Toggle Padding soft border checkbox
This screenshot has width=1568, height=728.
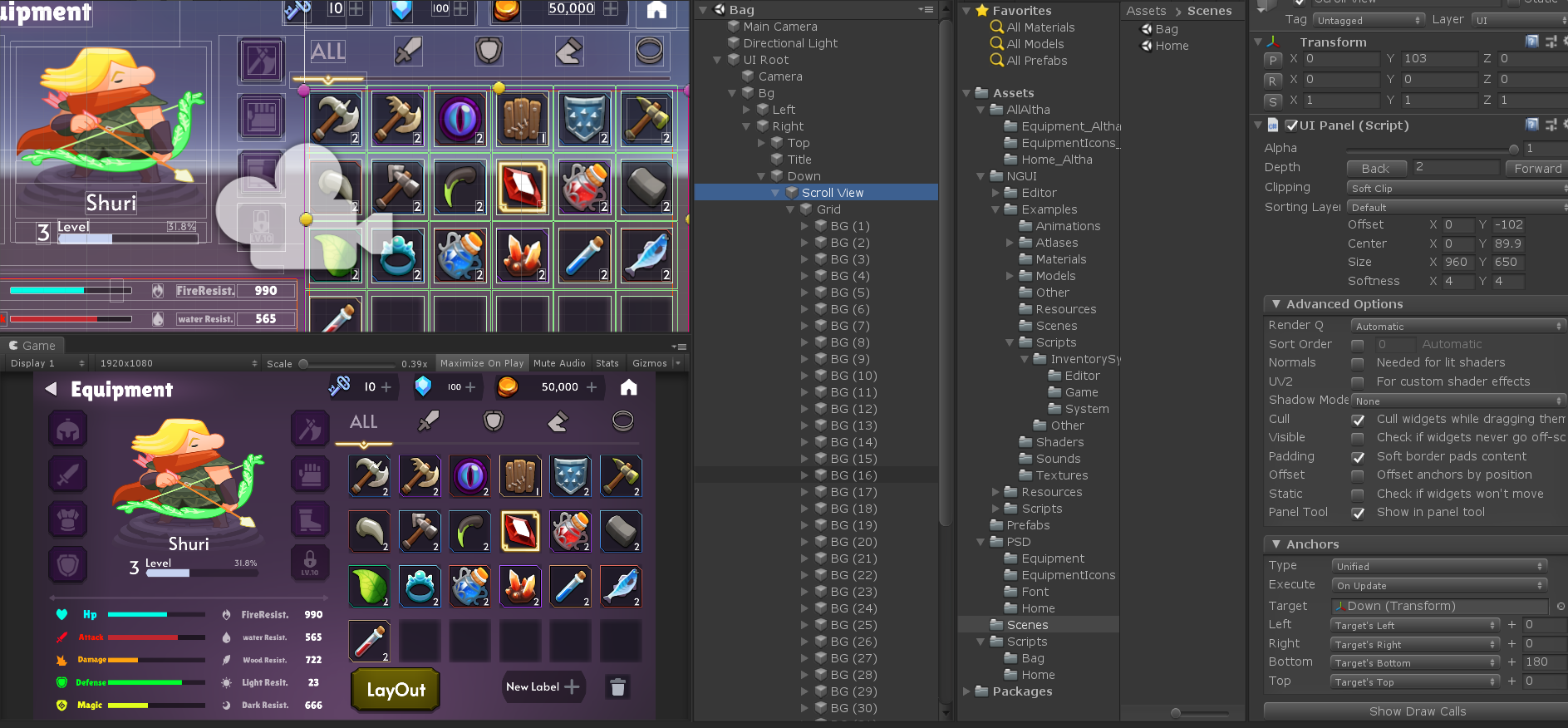coord(1357,457)
